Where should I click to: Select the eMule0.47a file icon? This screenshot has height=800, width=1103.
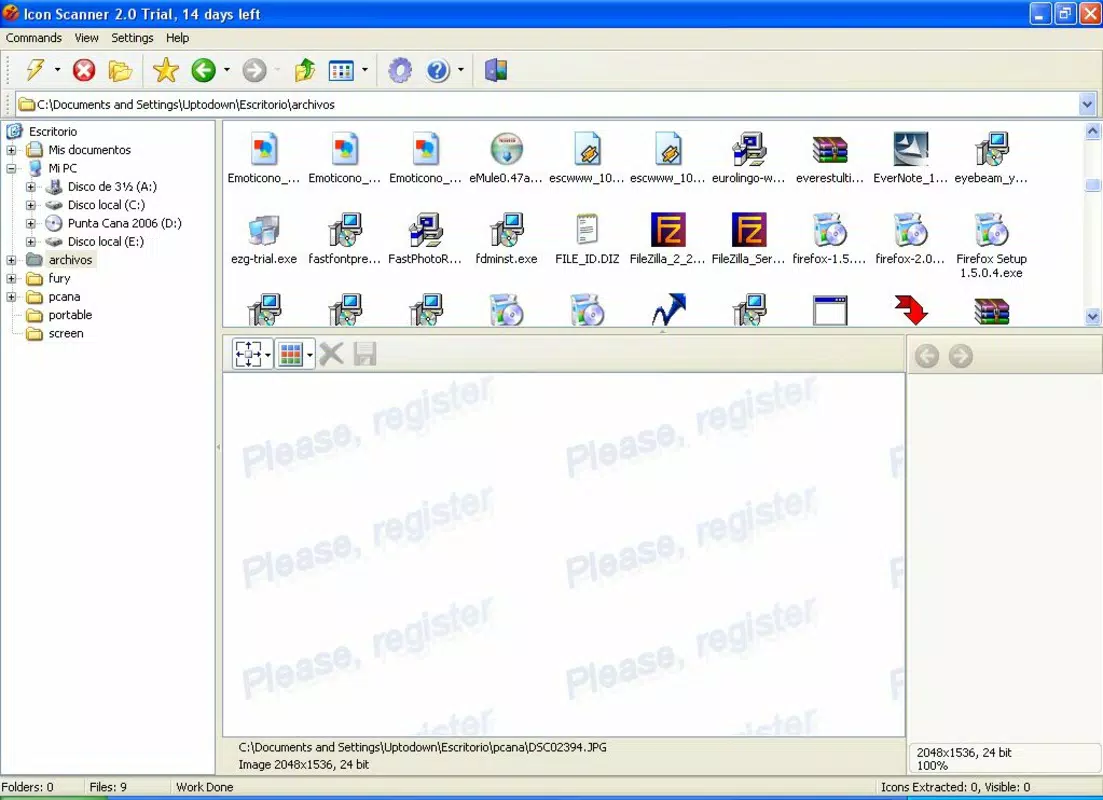506,149
